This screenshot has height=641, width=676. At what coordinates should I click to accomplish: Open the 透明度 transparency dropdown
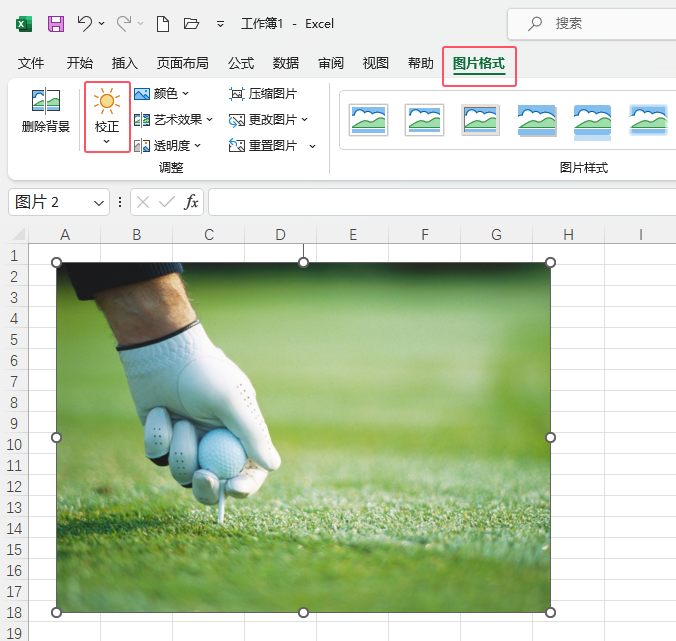[x=167, y=146]
